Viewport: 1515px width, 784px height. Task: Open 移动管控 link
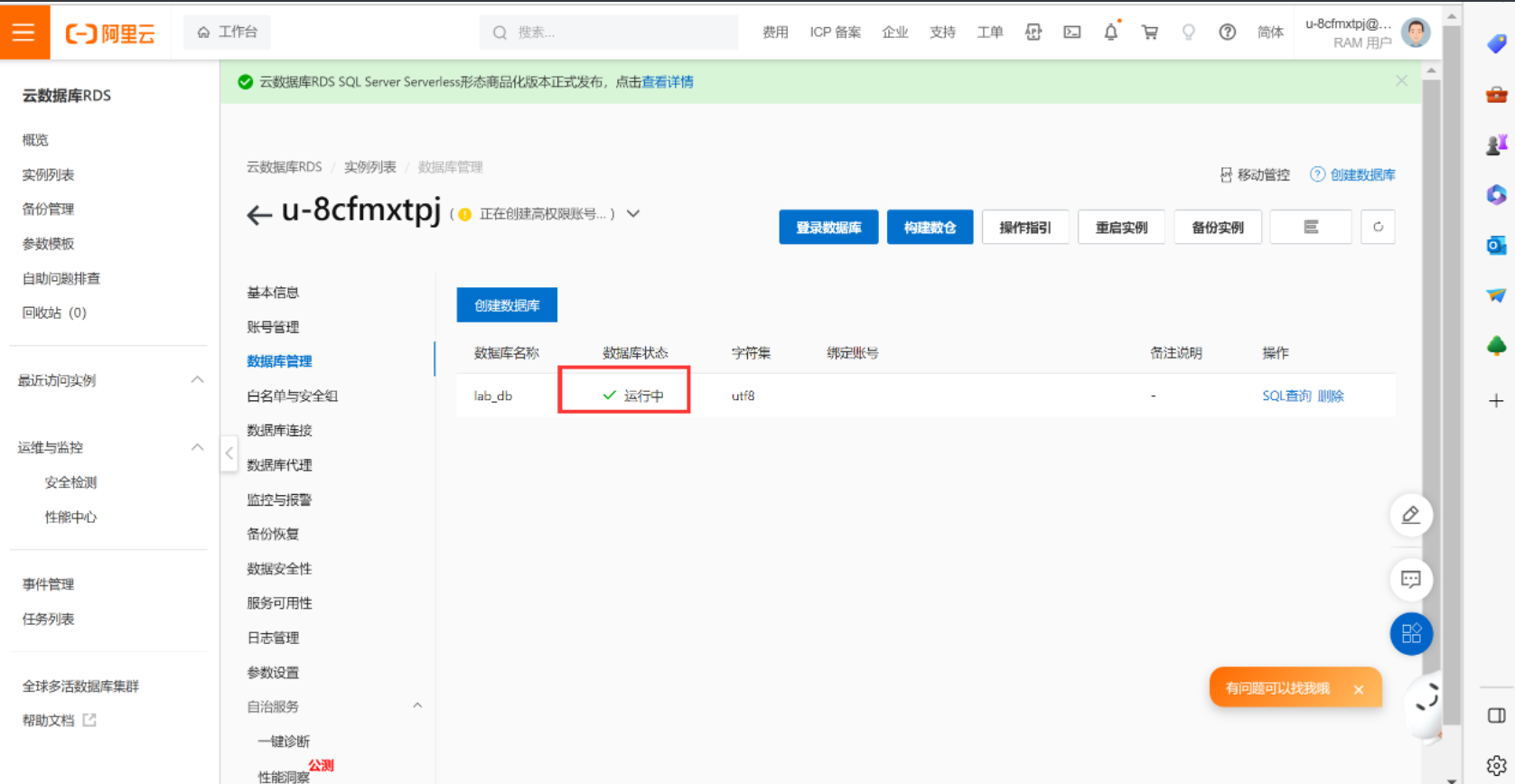click(x=1255, y=174)
